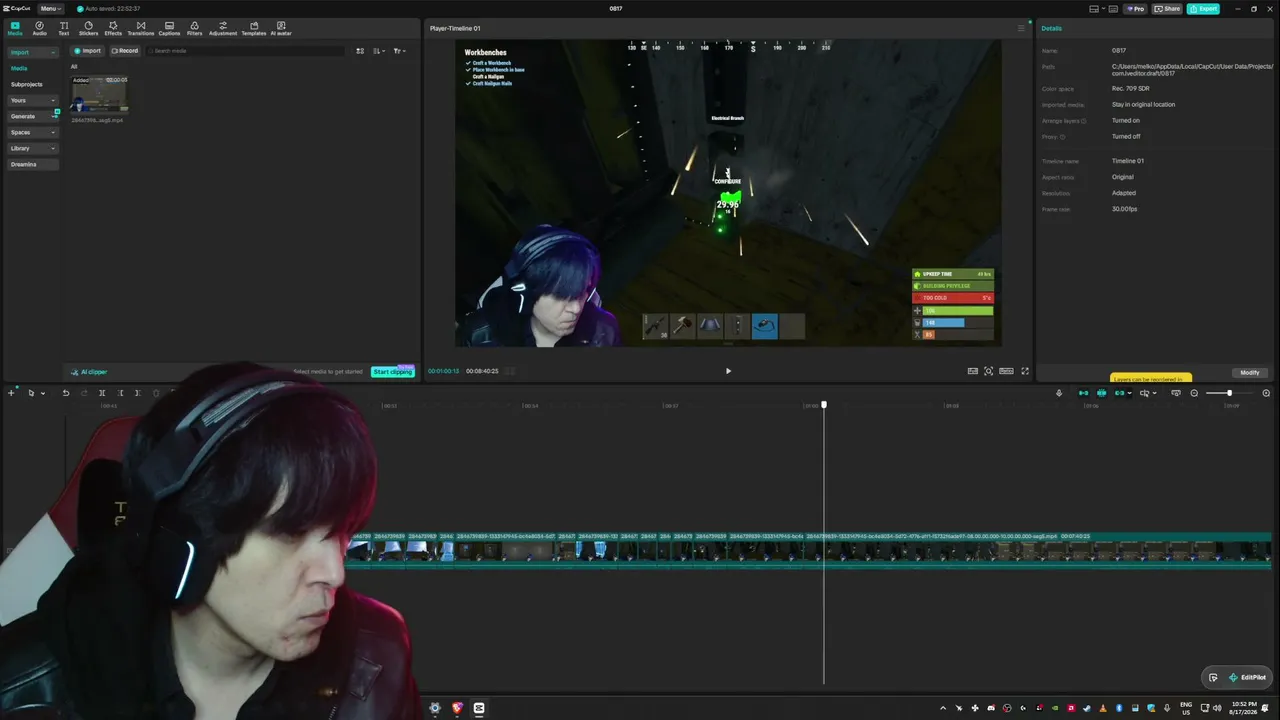
Task: Click the Split tool in the timeline toolbar
Action: pos(102,393)
